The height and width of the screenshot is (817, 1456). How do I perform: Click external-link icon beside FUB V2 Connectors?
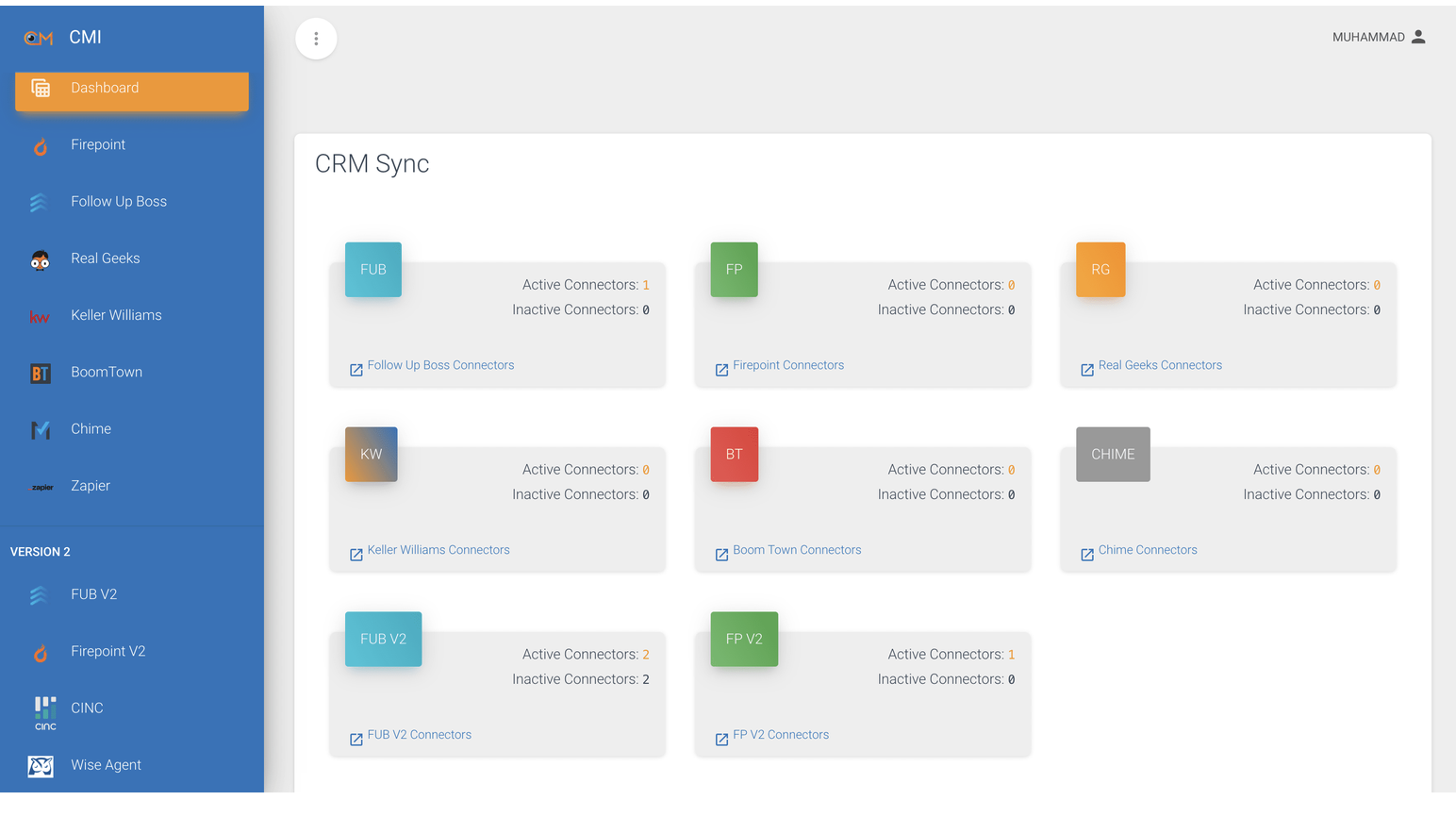click(x=356, y=740)
